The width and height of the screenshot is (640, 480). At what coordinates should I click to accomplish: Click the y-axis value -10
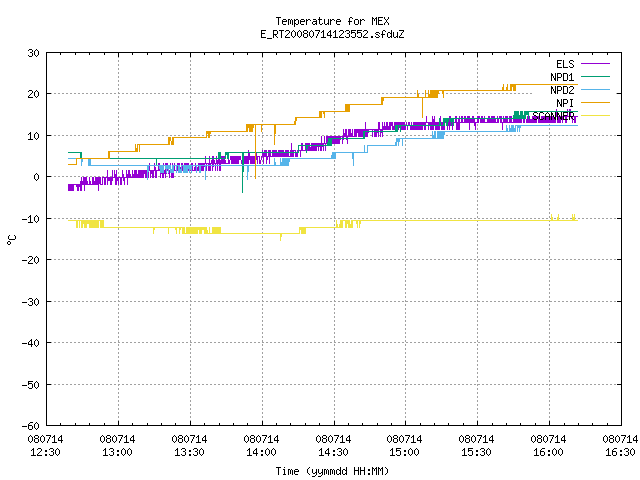[x=31, y=219]
